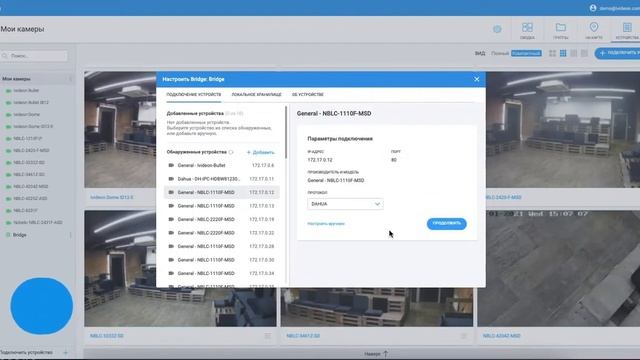Open the Мои камеры section options menu
The width and height of the screenshot is (640, 360).
70,78
